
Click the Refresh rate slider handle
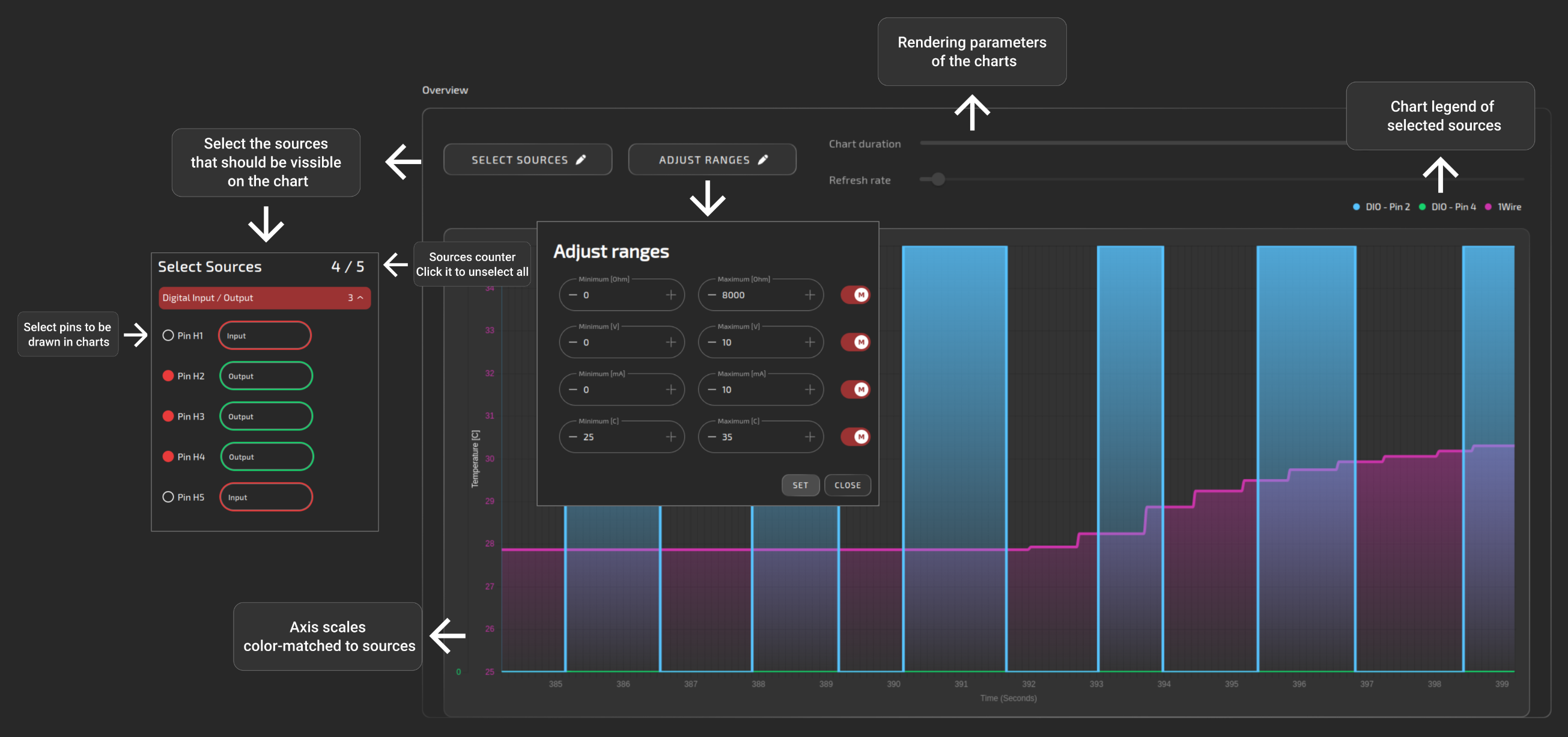pos(938,179)
